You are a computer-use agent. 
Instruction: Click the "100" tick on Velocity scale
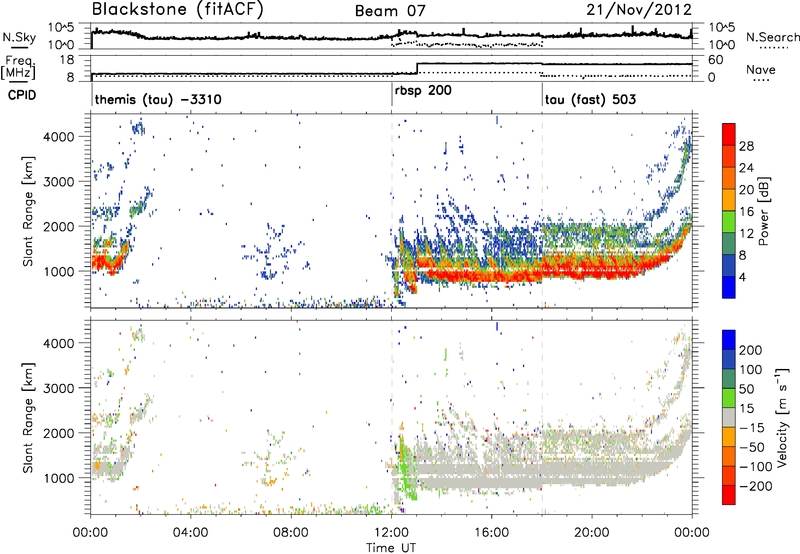coord(751,370)
